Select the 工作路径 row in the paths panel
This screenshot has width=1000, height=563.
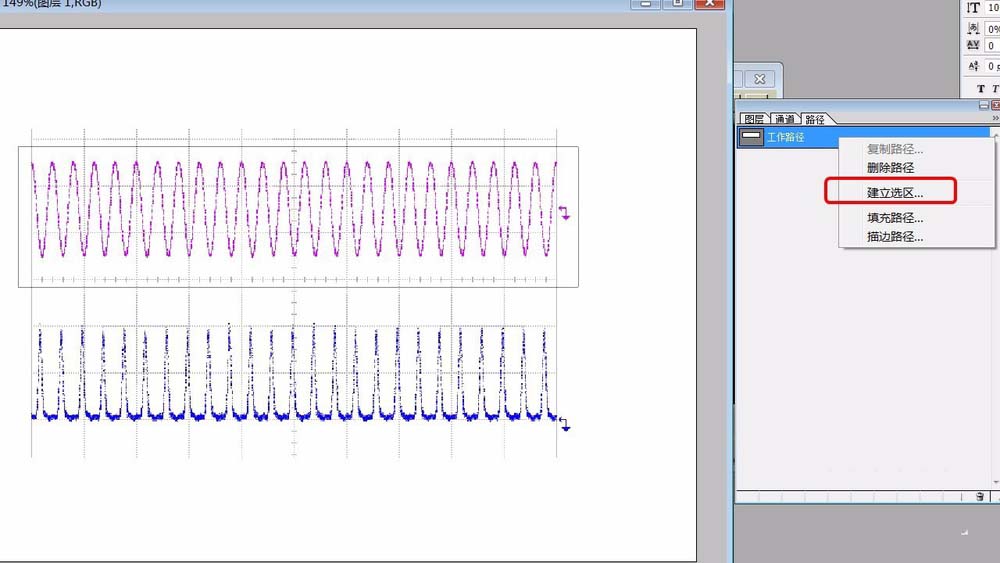(x=864, y=137)
